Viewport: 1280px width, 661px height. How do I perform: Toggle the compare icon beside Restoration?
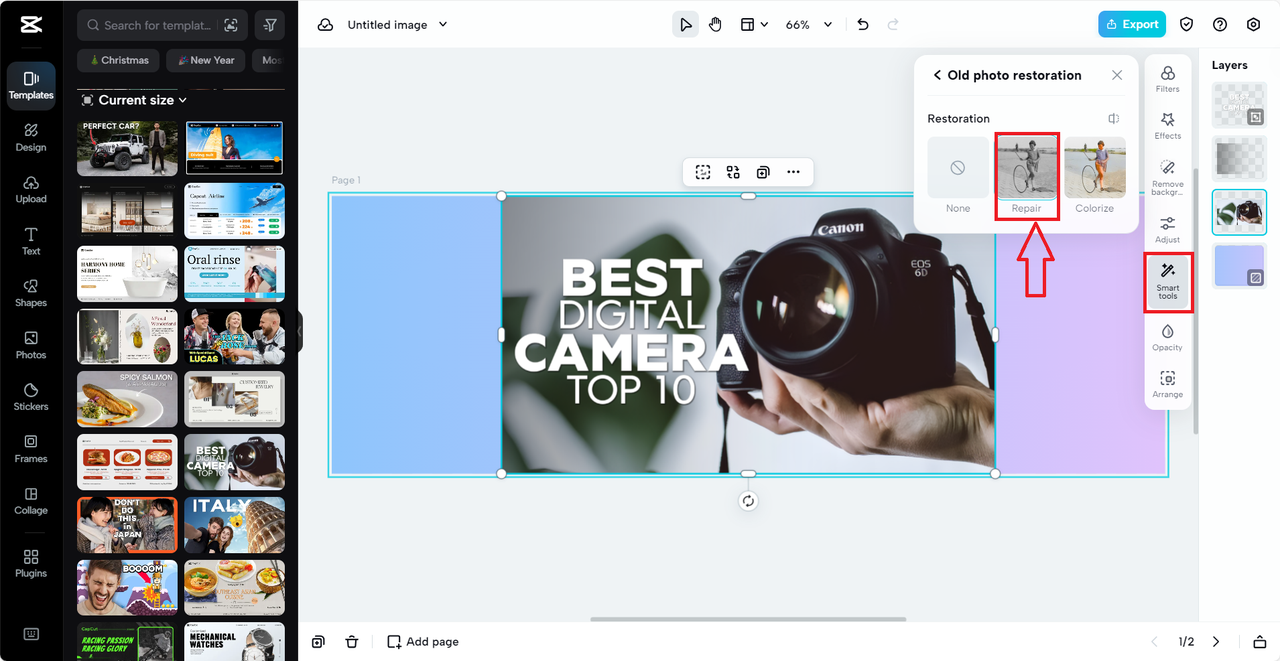tap(1114, 119)
